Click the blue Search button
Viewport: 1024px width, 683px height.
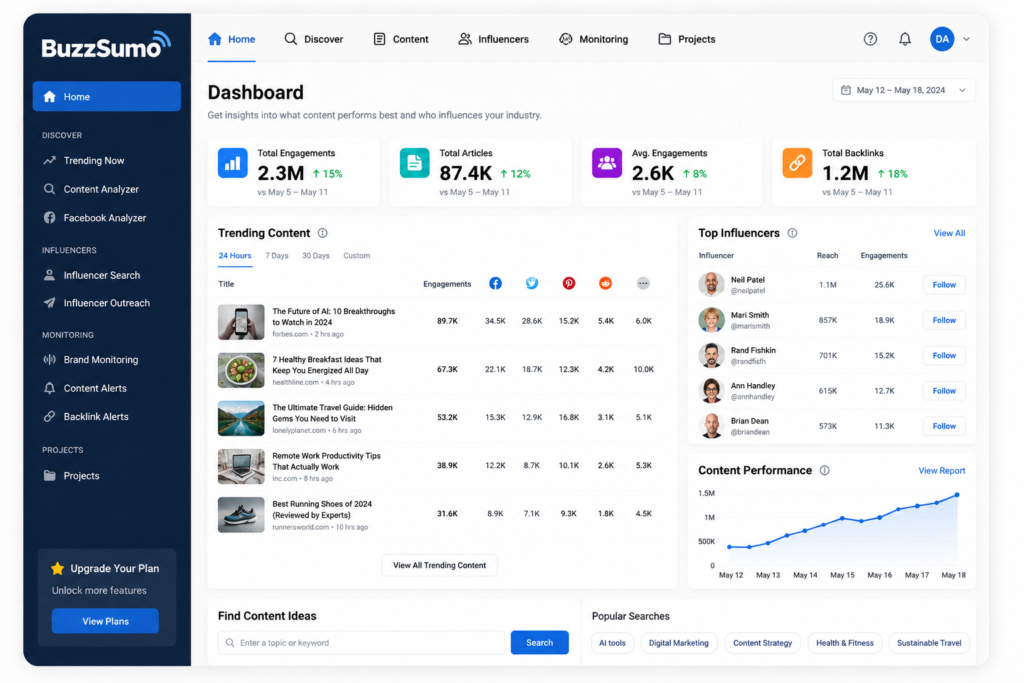(539, 643)
